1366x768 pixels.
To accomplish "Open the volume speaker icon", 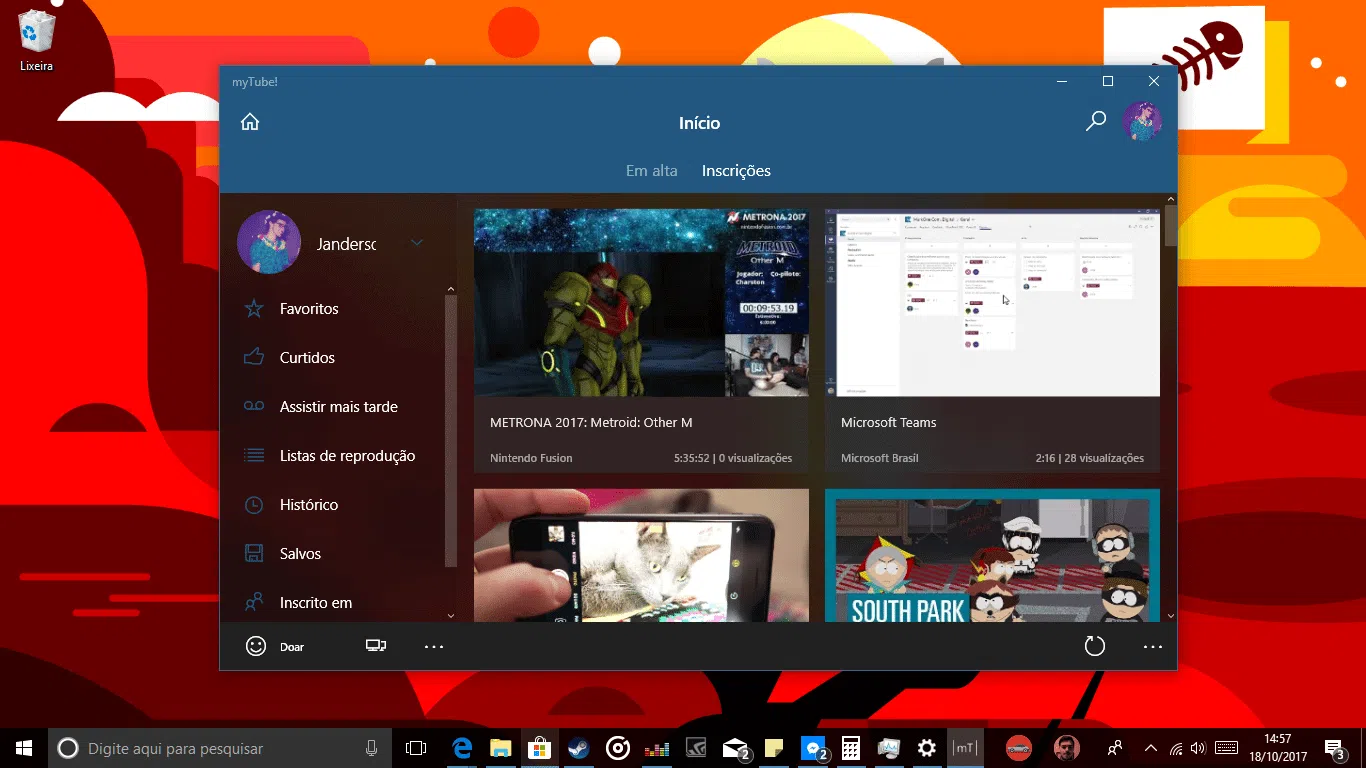I will tap(1198, 748).
